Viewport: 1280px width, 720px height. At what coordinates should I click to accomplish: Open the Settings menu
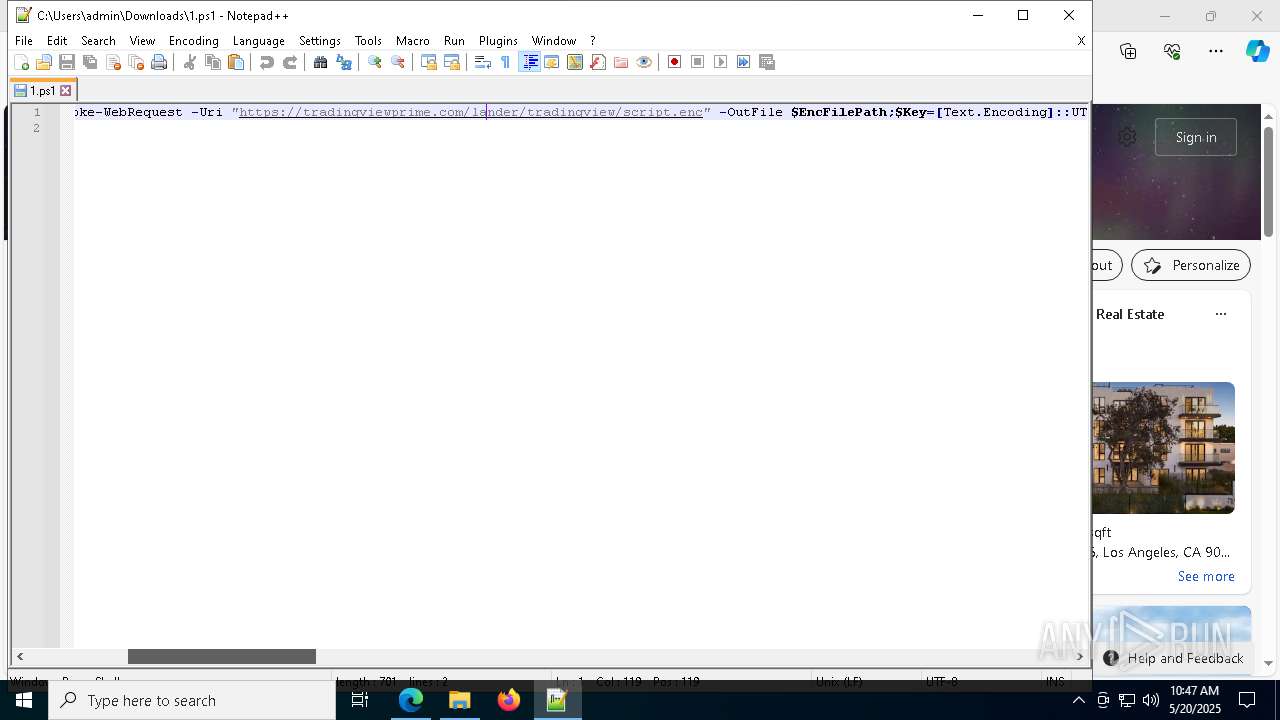point(320,41)
